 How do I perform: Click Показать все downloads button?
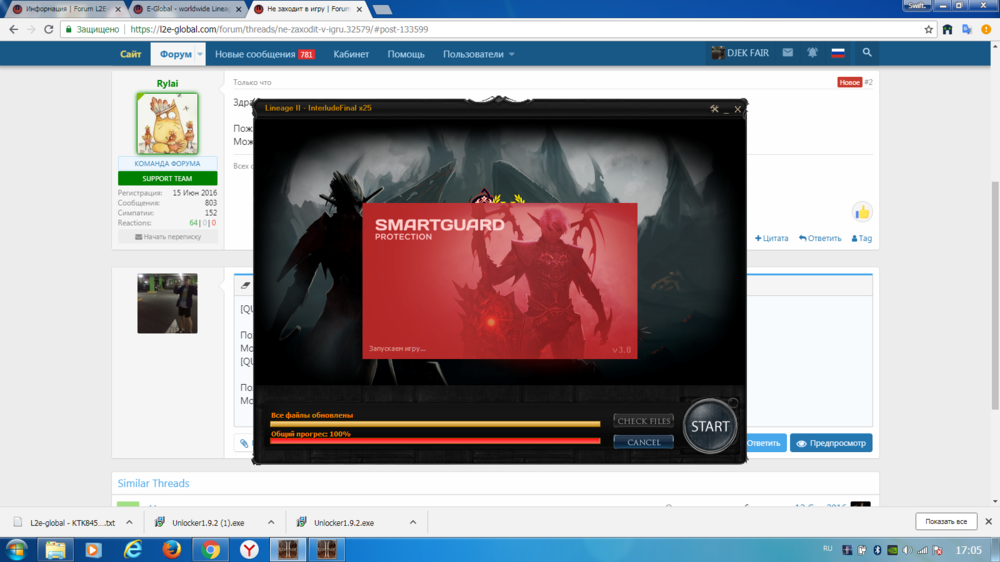(x=946, y=521)
